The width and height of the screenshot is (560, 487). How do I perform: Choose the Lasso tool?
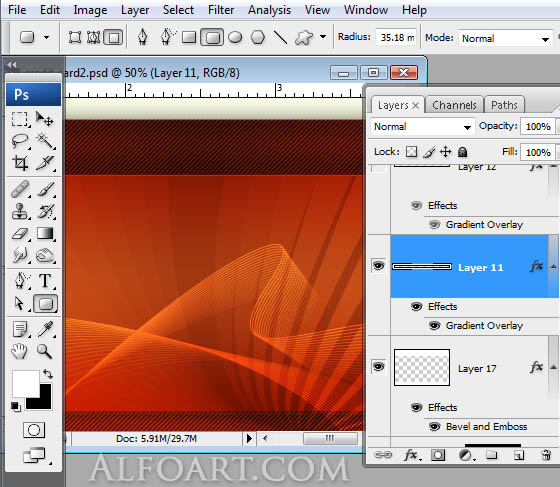click(x=20, y=141)
